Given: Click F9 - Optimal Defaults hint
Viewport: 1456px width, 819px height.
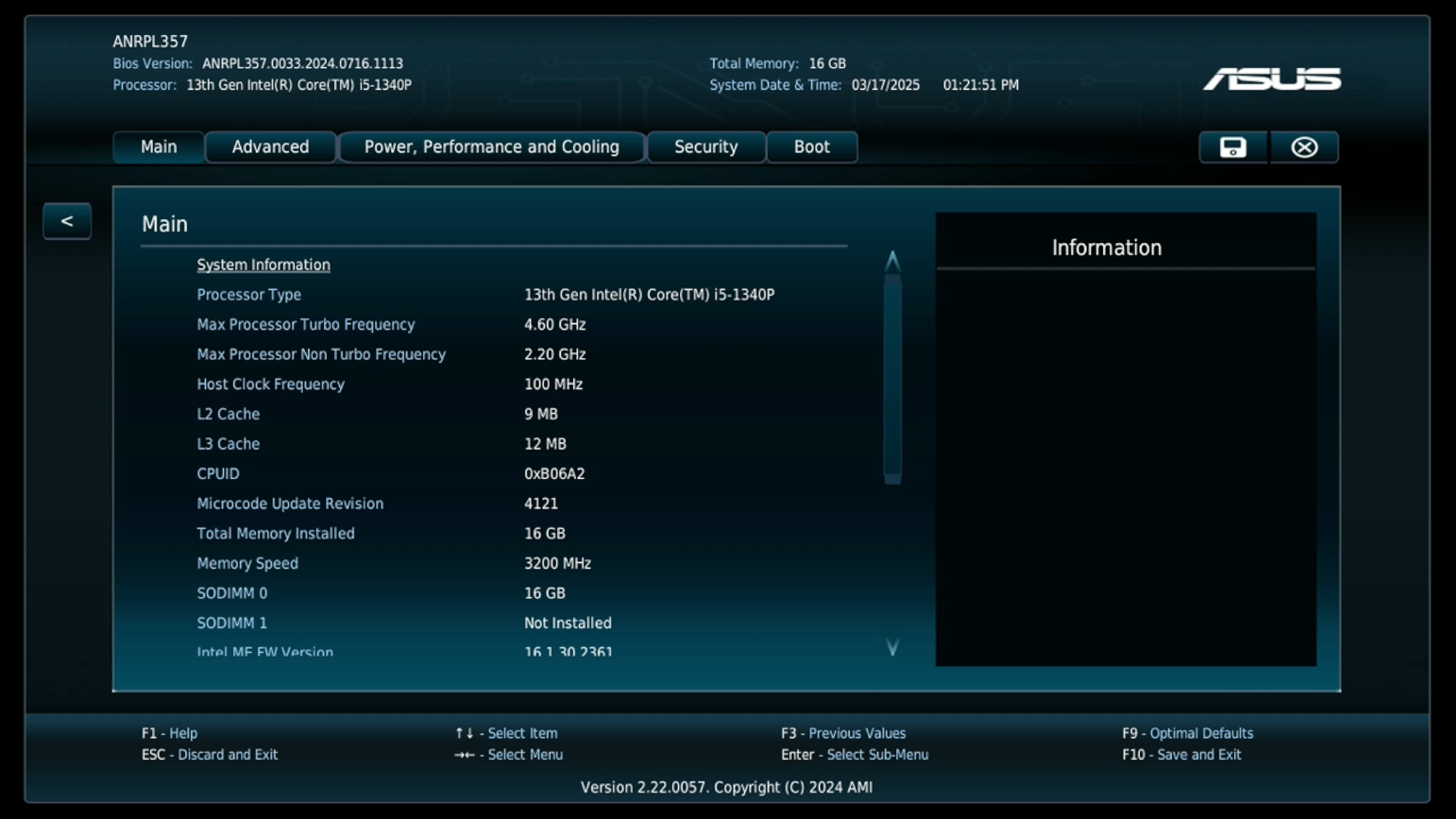Looking at the screenshot, I should coord(1188,734).
